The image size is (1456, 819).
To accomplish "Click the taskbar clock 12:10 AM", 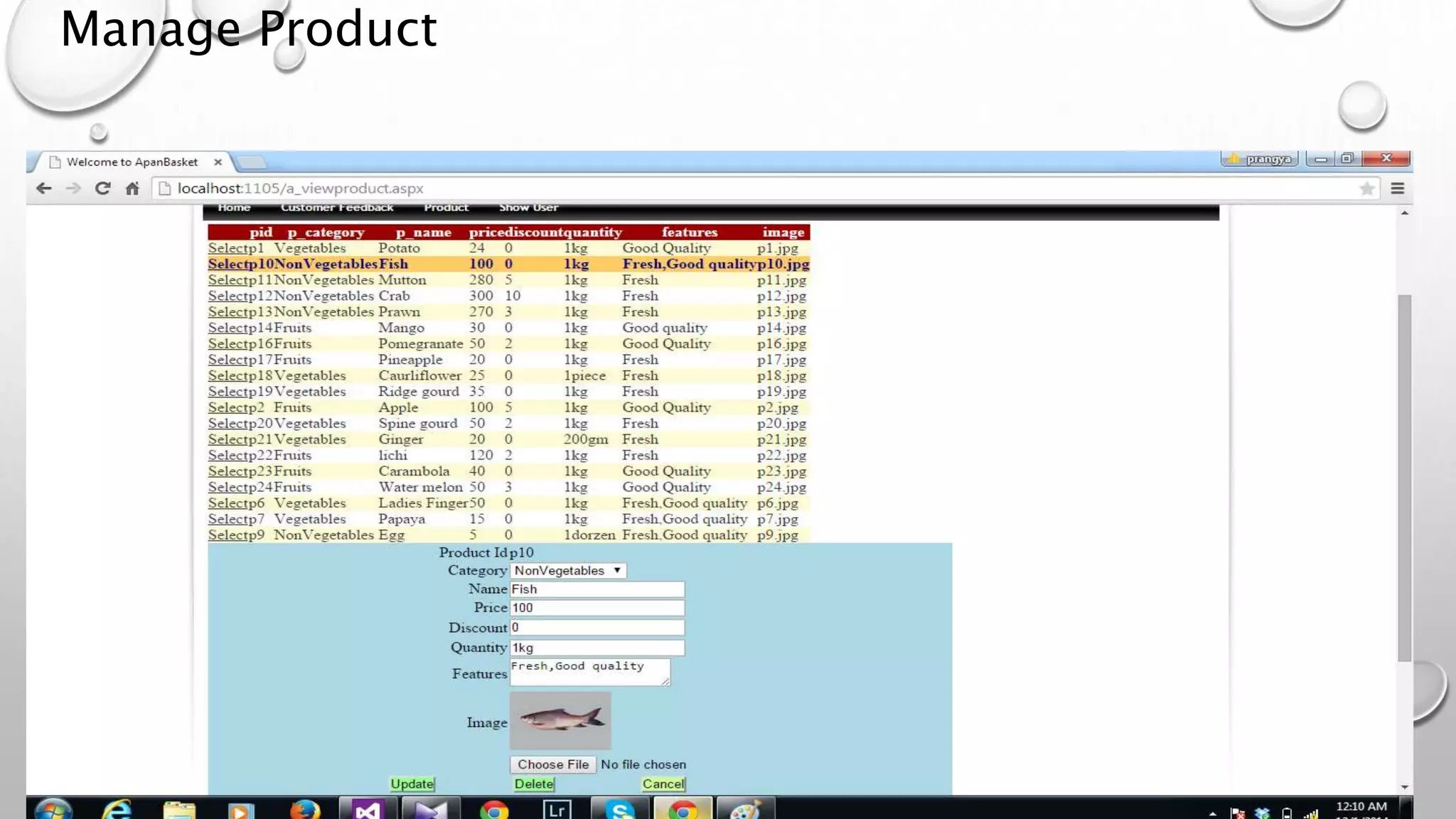I will point(1361,807).
